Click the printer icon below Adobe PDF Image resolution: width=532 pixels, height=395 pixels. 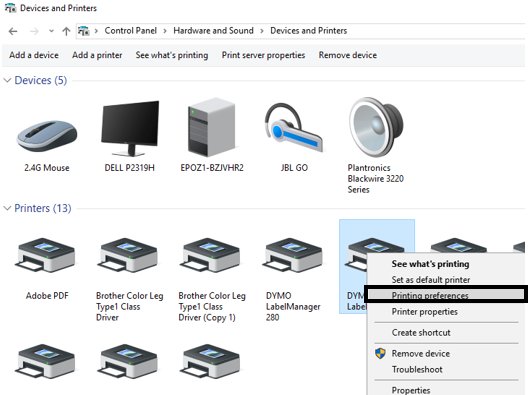(x=45, y=361)
